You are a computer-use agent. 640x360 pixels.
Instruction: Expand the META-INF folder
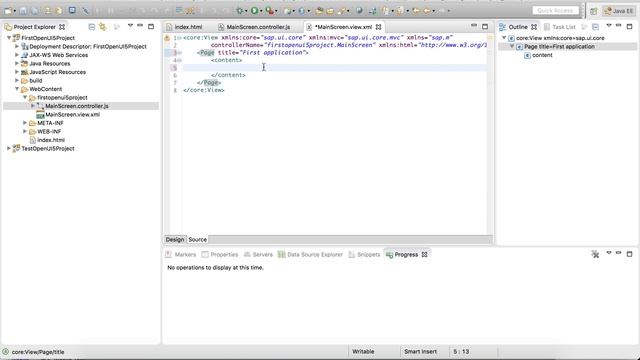(25, 123)
